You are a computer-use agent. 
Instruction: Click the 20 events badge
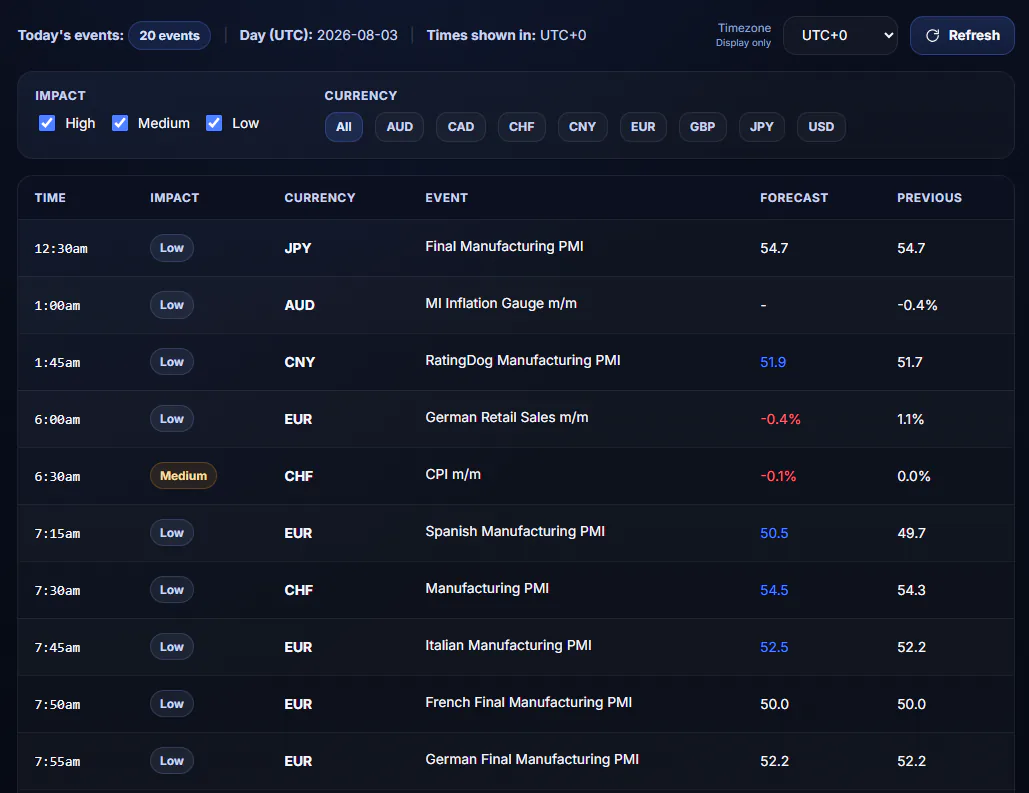(x=169, y=35)
